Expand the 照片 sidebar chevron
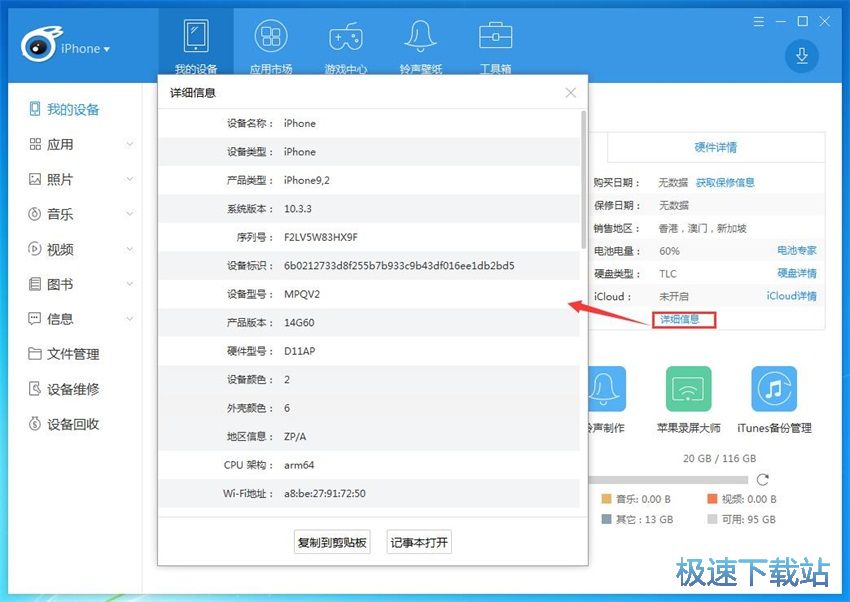The image size is (850, 602). pyautogui.click(x=130, y=179)
